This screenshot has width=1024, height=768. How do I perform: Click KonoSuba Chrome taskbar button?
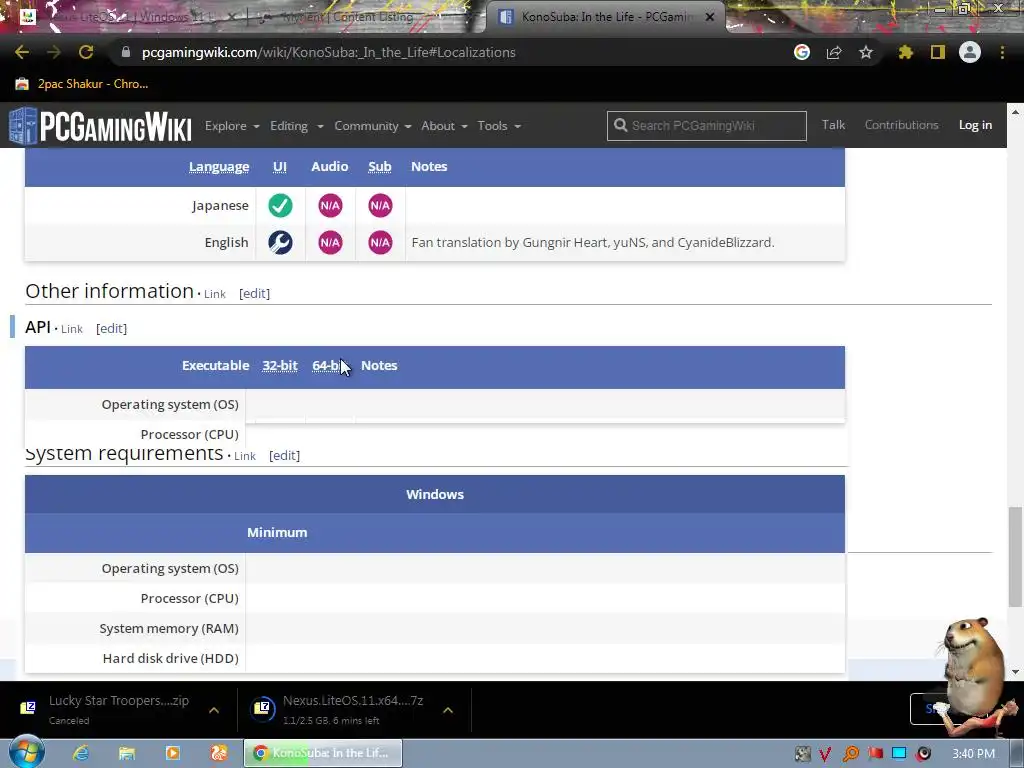pyautogui.click(x=323, y=753)
